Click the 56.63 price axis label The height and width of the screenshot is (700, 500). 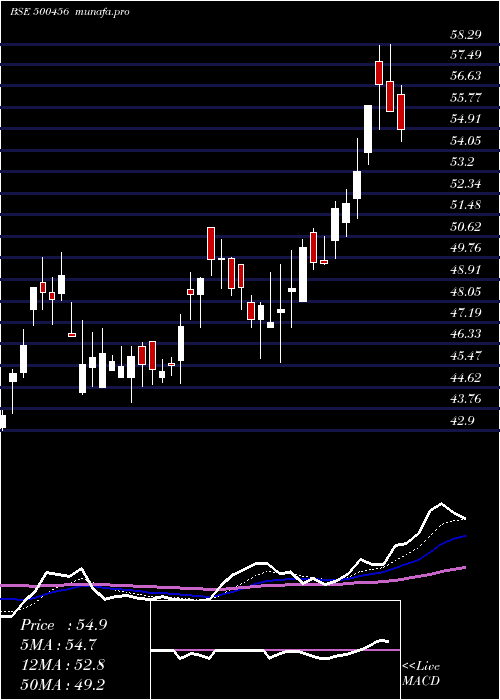click(x=466, y=76)
